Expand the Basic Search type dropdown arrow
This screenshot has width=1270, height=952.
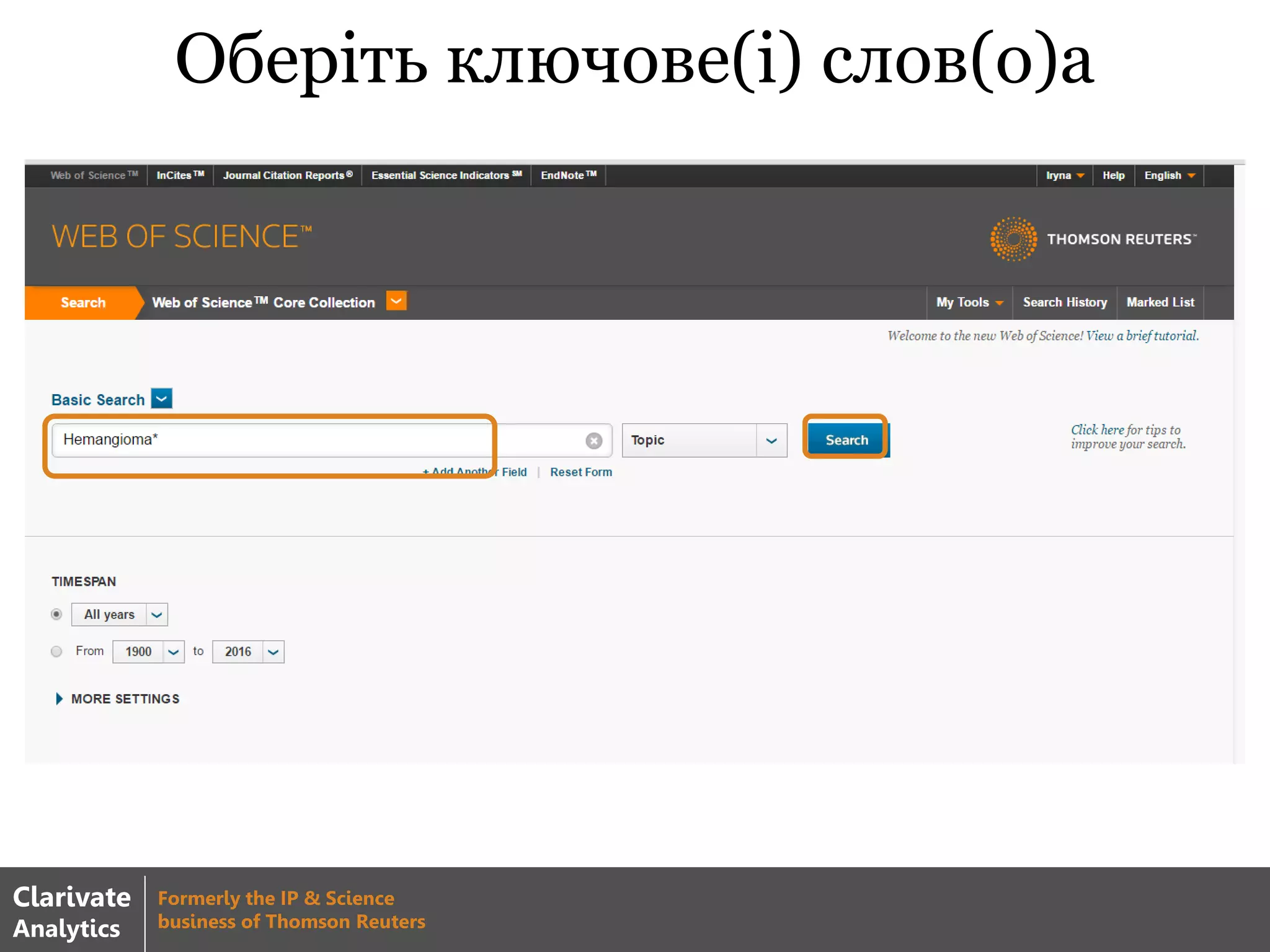[162, 399]
